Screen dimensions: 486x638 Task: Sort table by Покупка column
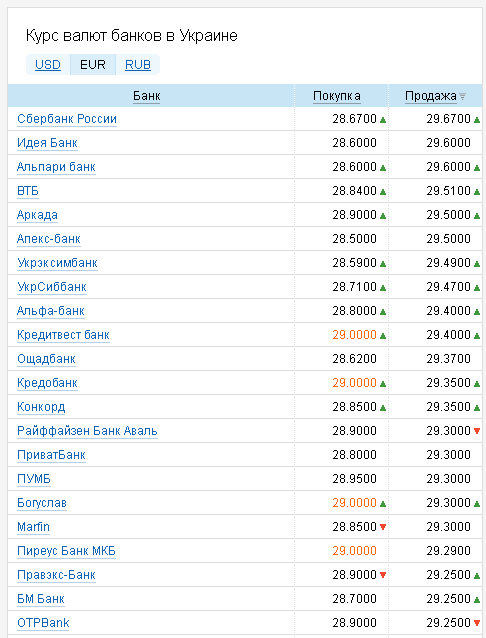tap(337, 96)
